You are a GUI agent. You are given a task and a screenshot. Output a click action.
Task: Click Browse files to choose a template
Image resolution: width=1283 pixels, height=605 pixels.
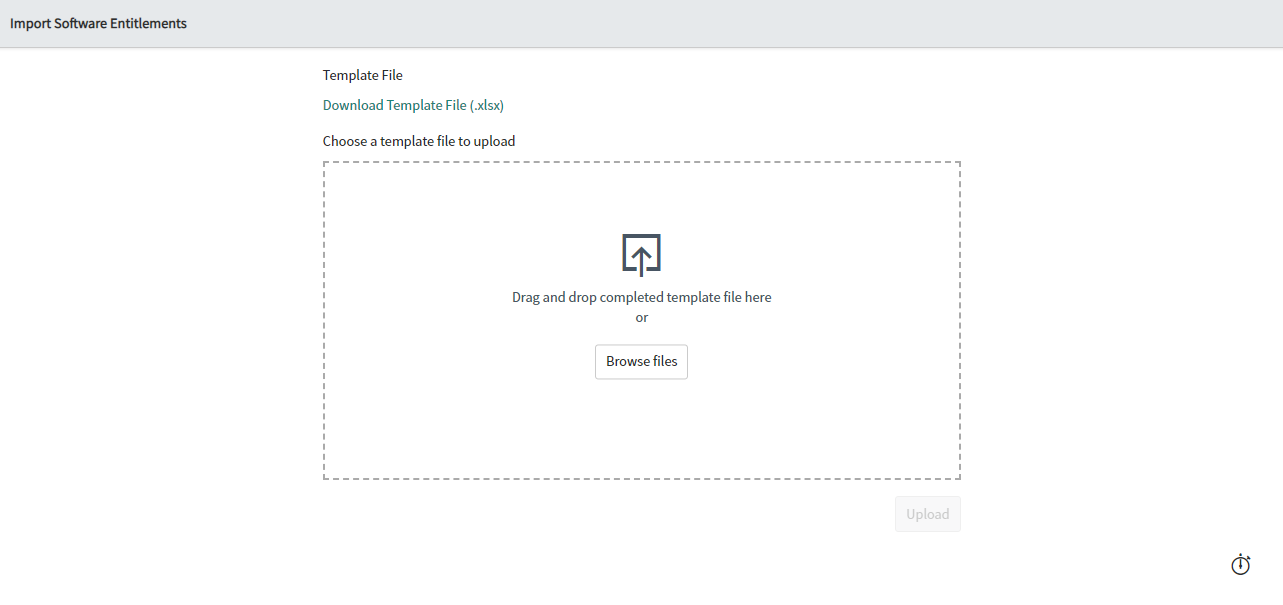tap(641, 361)
